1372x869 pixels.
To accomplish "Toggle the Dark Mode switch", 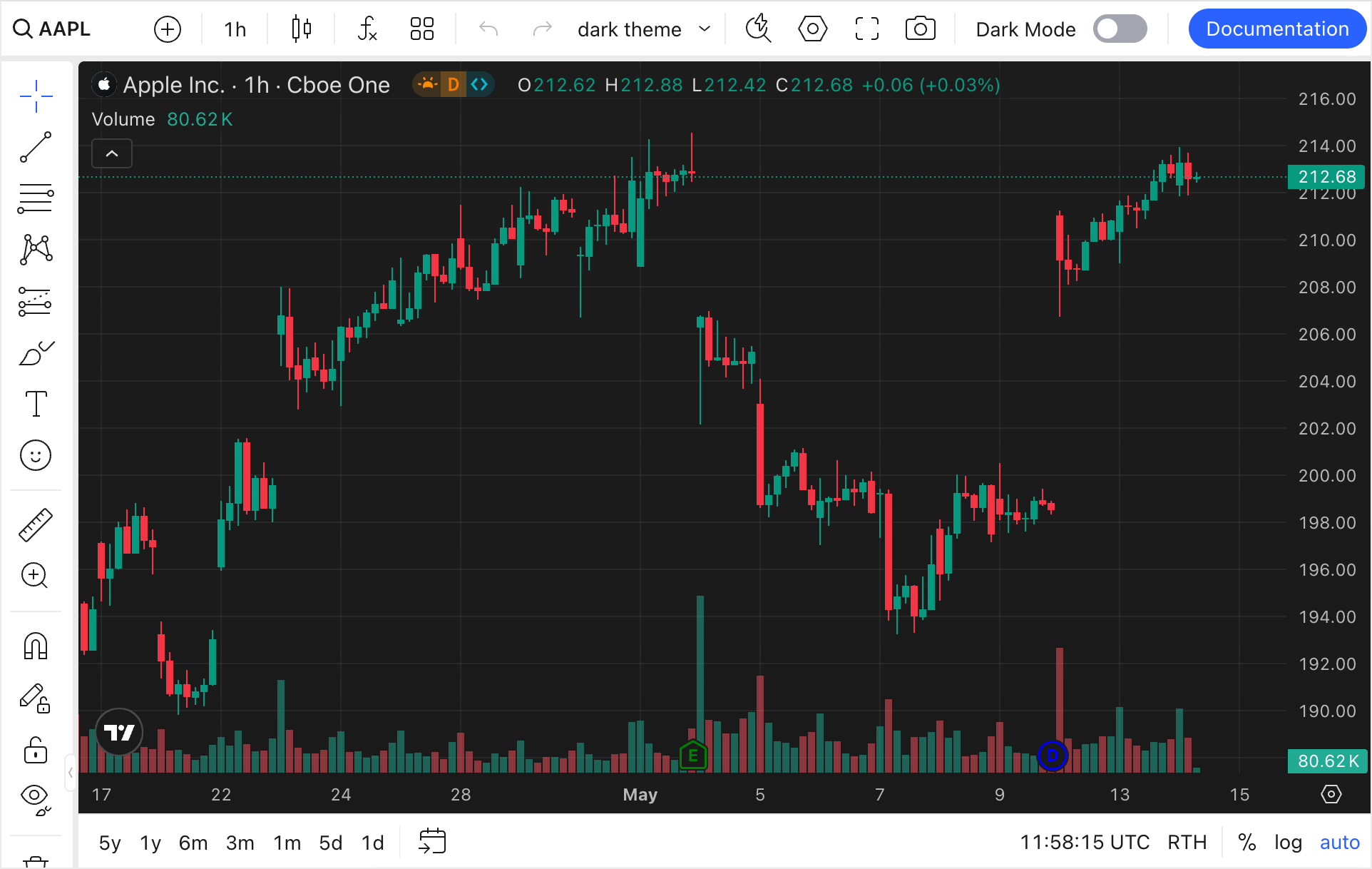I will coord(1120,29).
